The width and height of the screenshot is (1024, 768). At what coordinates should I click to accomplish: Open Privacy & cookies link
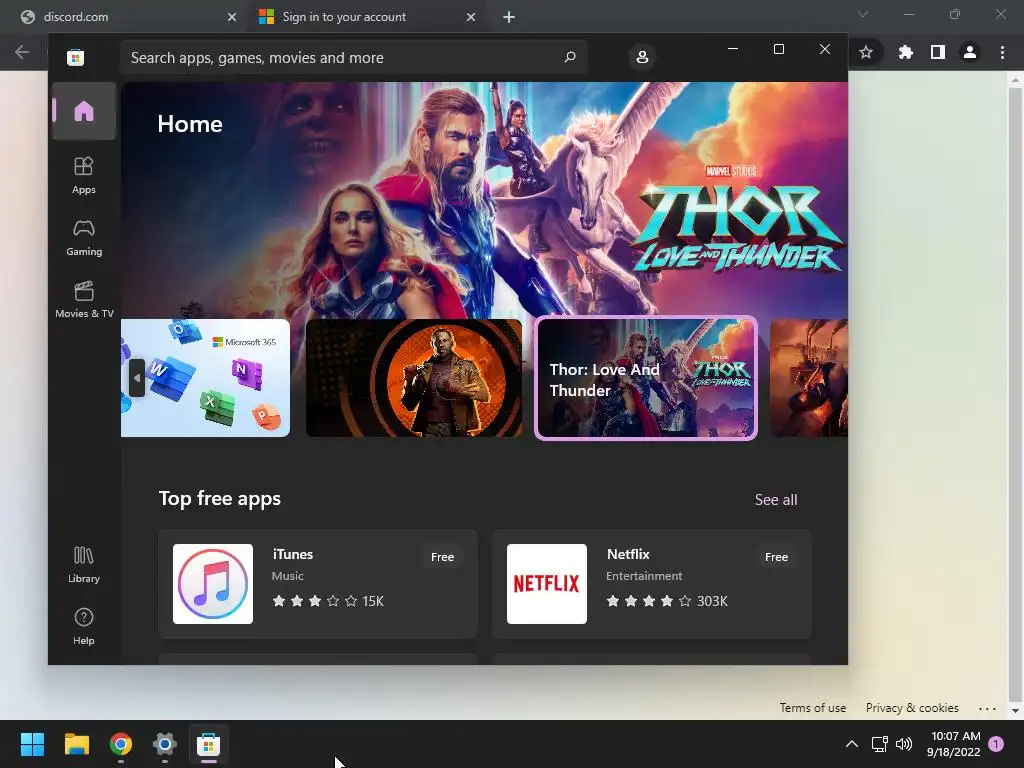tap(912, 708)
